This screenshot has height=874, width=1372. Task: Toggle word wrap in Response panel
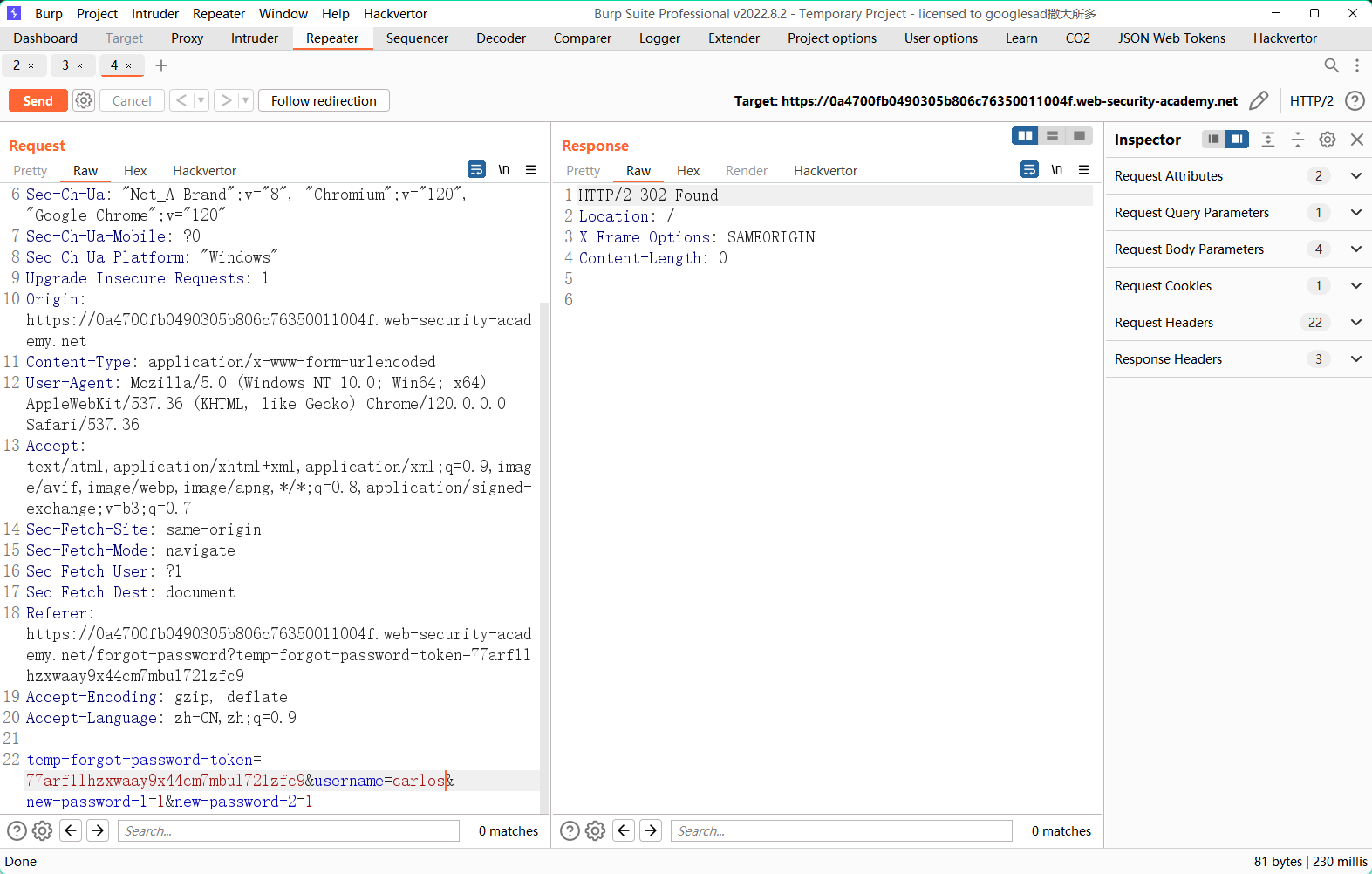coord(1029,169)
